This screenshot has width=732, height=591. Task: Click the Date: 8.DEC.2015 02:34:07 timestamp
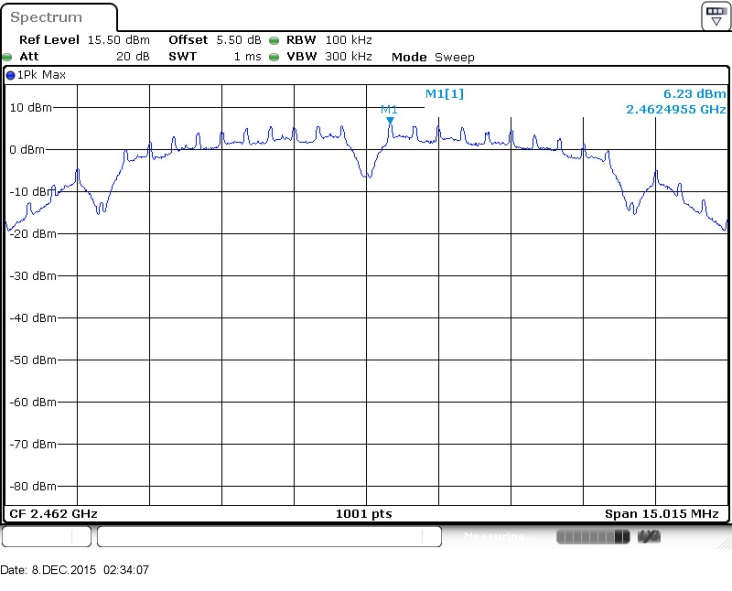click(x=75, y=570)
